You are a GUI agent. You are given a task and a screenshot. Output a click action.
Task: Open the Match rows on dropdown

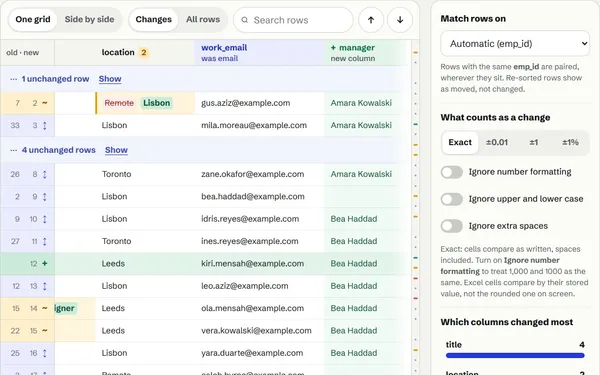coord(515,44)
